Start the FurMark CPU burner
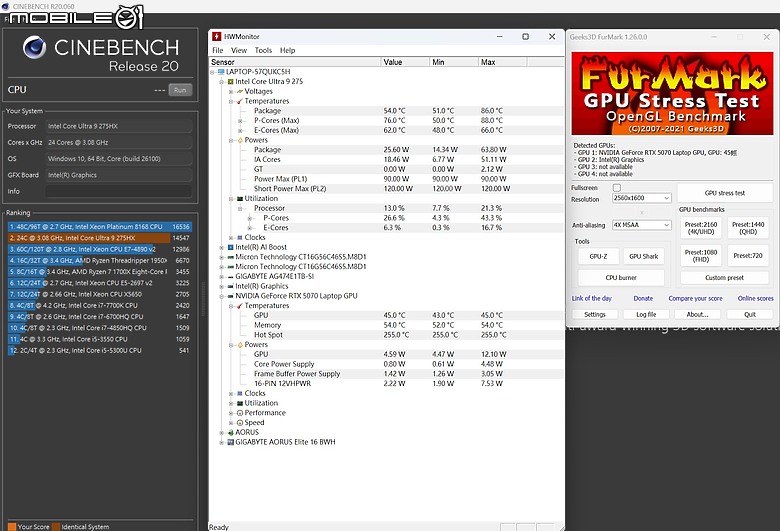Viewport: 780px width, 531px height. [x=621, y=278]
